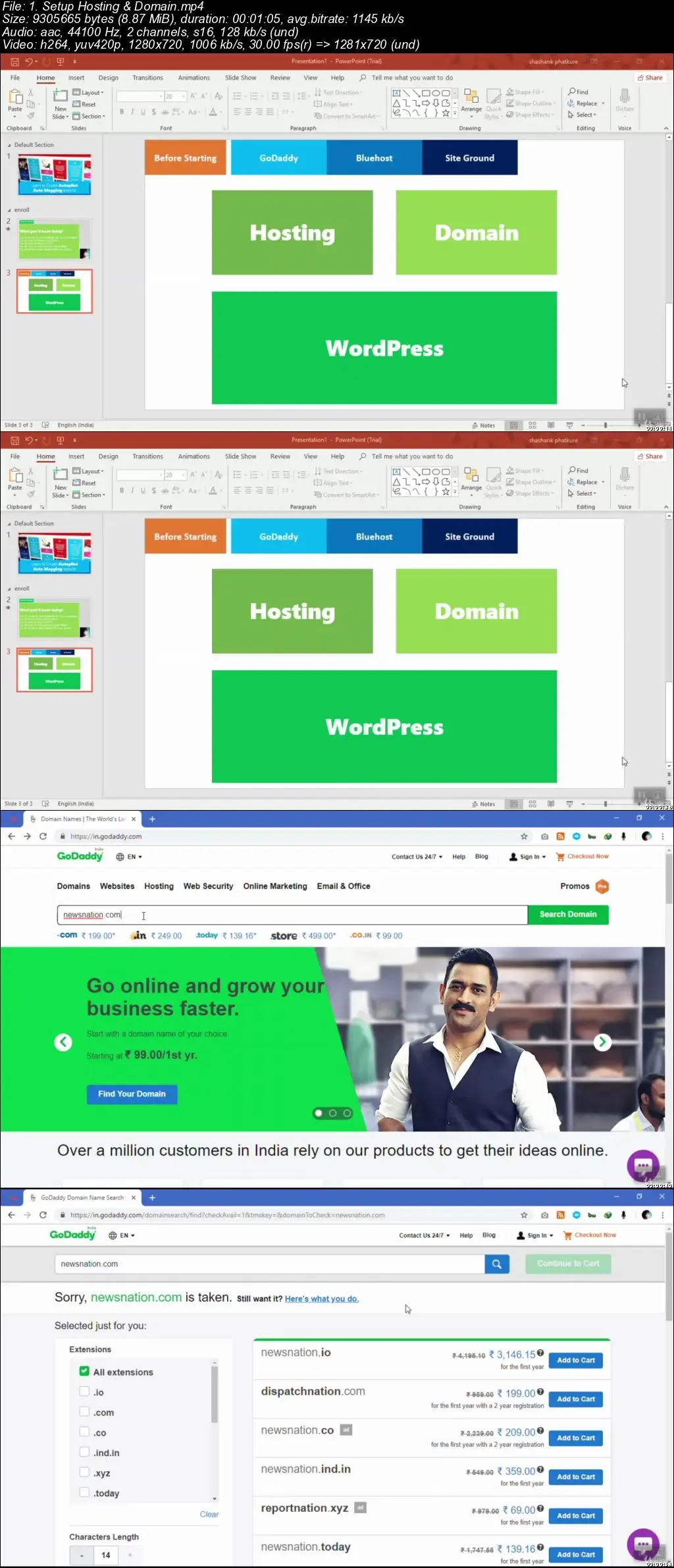
Task: Open Reading View in the top PowerPoint frame status bar
Action: (x=551, y=425)
